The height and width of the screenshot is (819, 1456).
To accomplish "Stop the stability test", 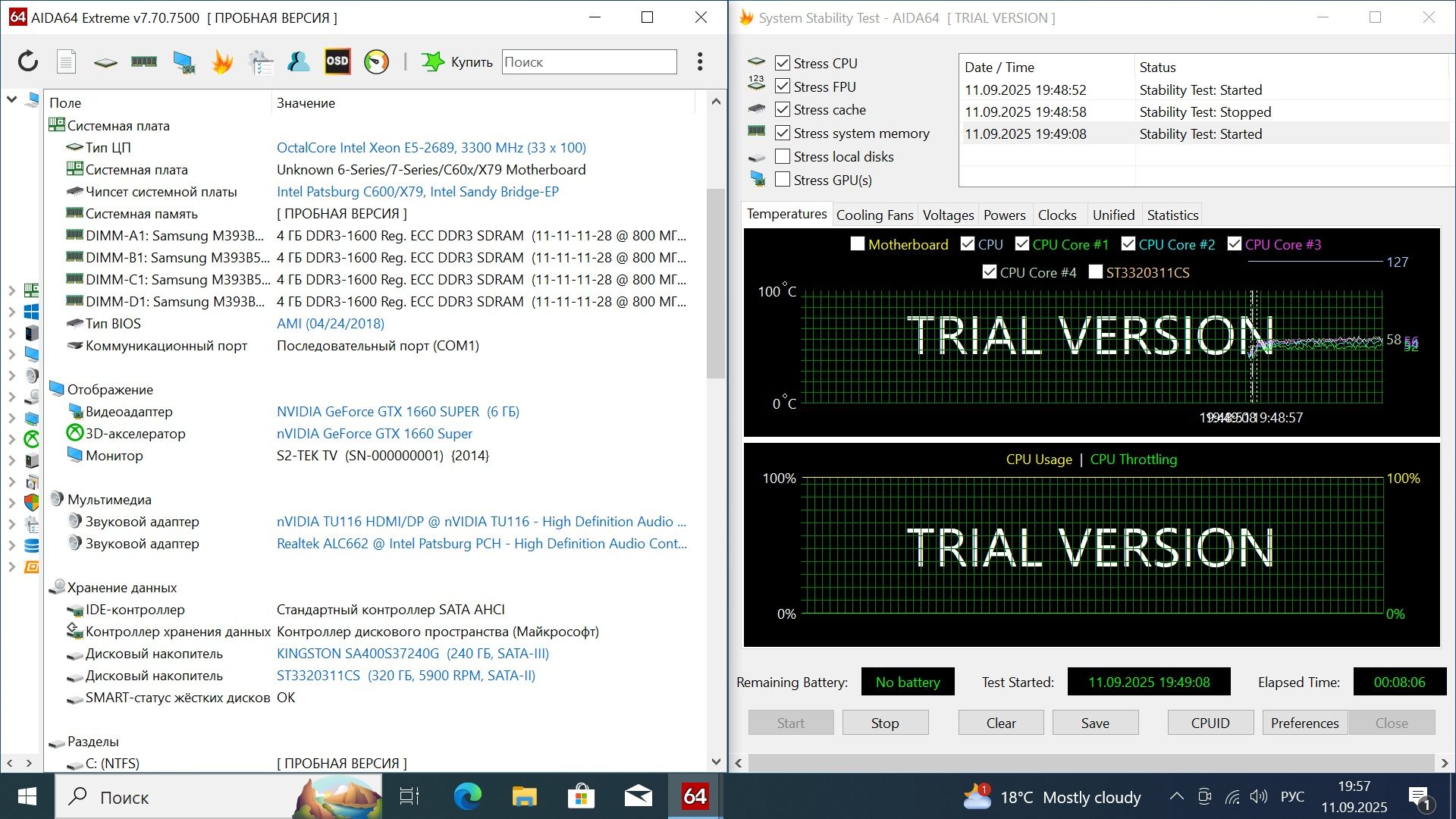I will (x=885, y=723).
